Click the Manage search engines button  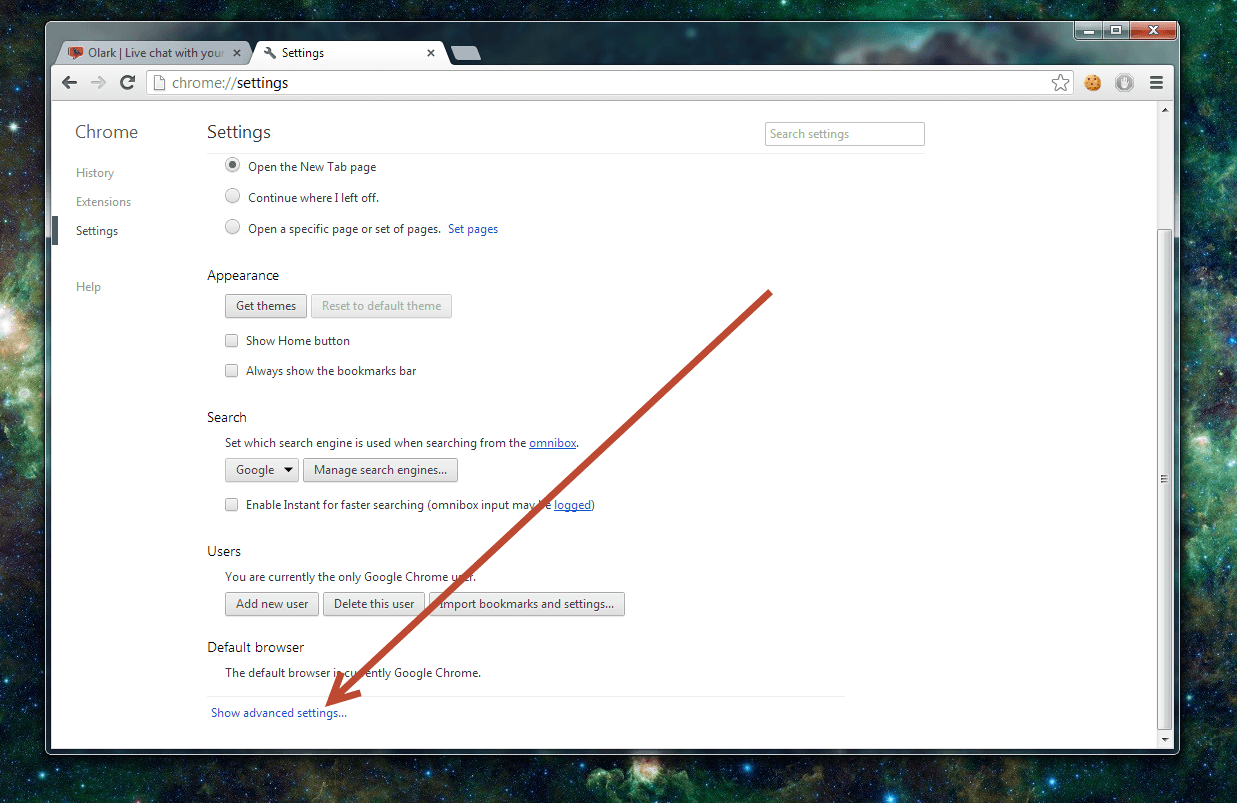pos(380,470)
